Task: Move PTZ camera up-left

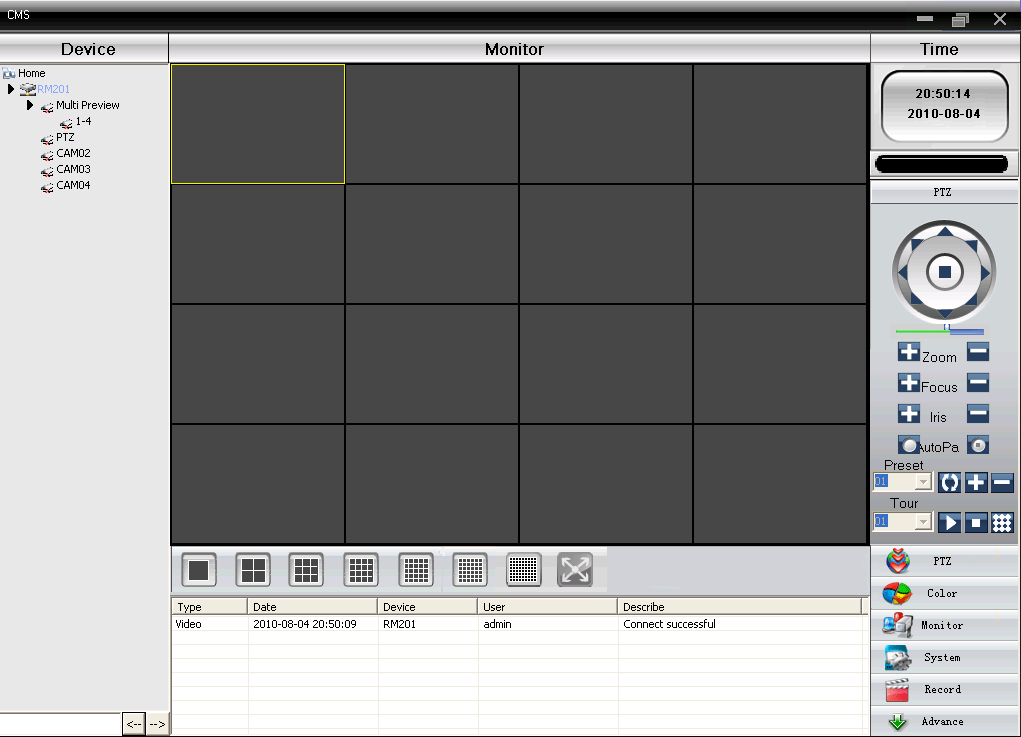Action: point(916,245)
